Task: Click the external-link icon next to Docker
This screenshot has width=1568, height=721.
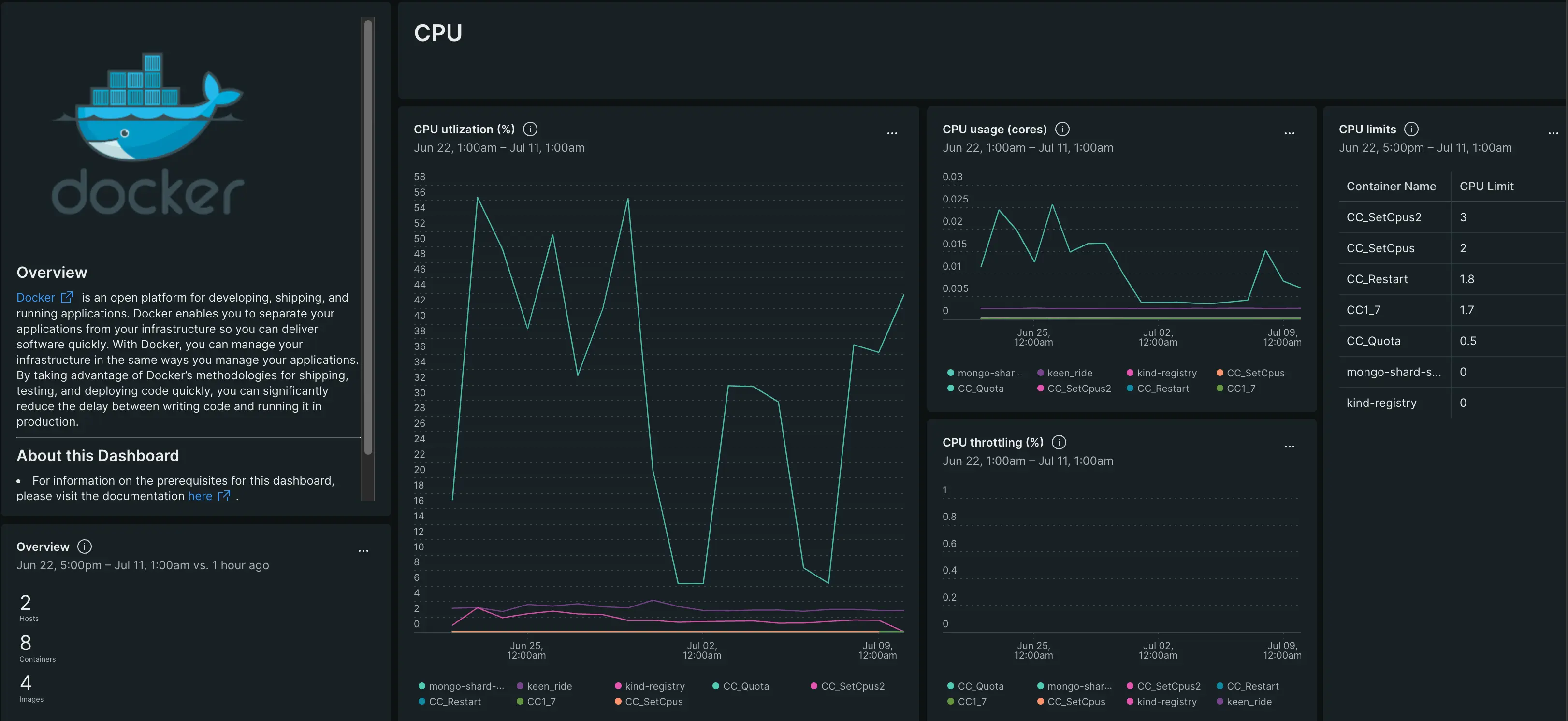Action: (x=67, y=297)
